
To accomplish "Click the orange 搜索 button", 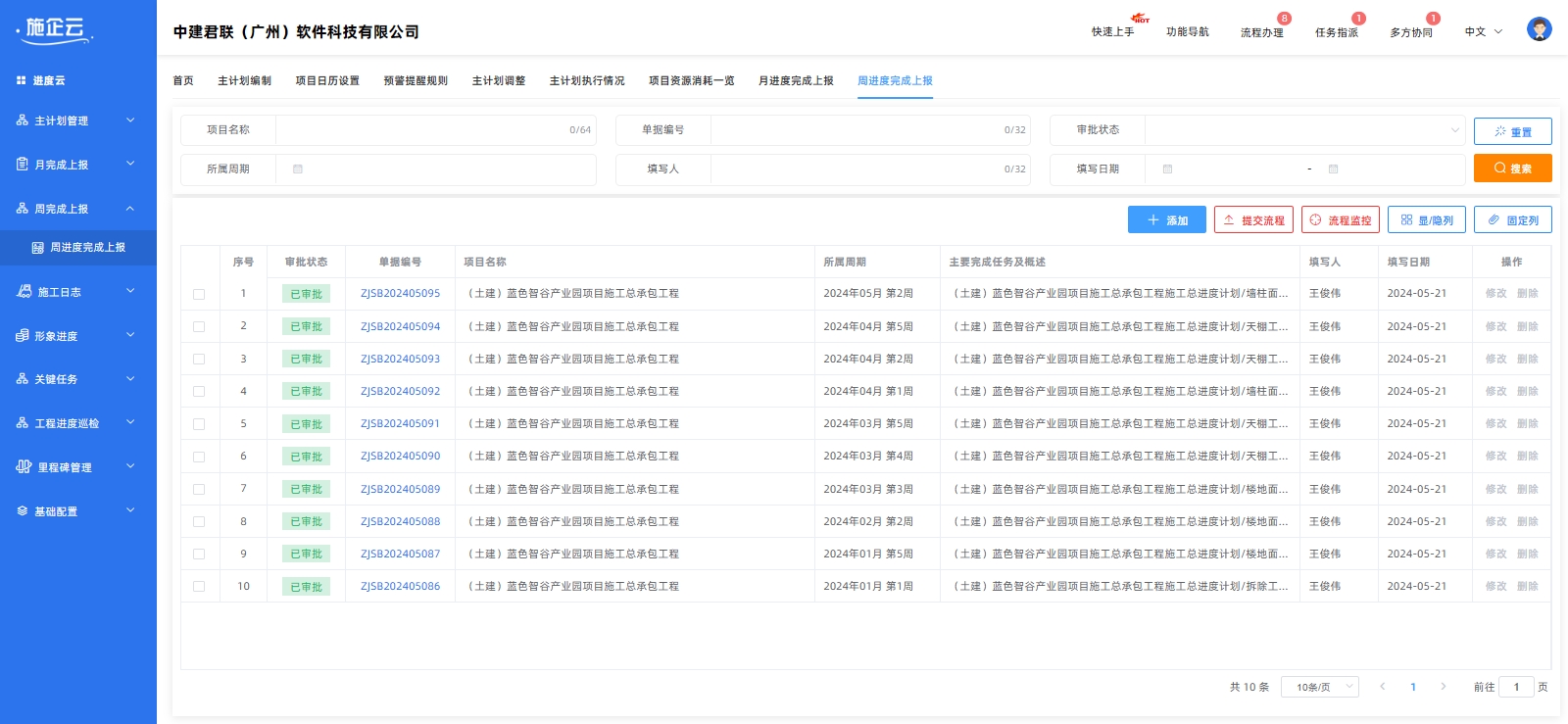I will click(x=1512, y=168).
